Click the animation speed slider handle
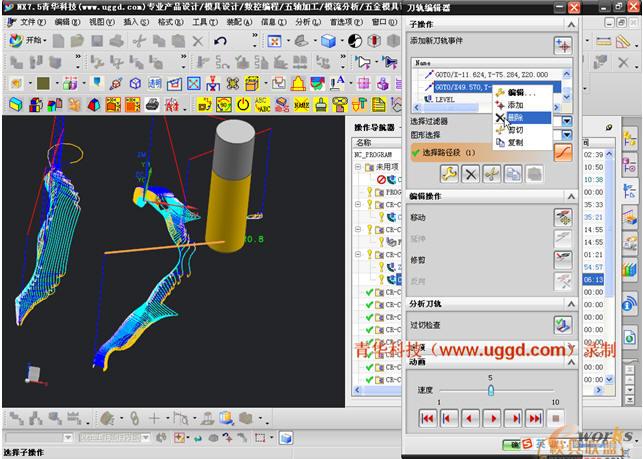Viewport: 643px width, 459px height. click(490, 391)
